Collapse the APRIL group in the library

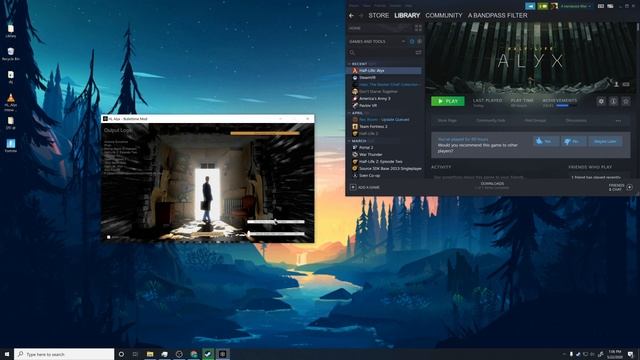tap(349, 113)
